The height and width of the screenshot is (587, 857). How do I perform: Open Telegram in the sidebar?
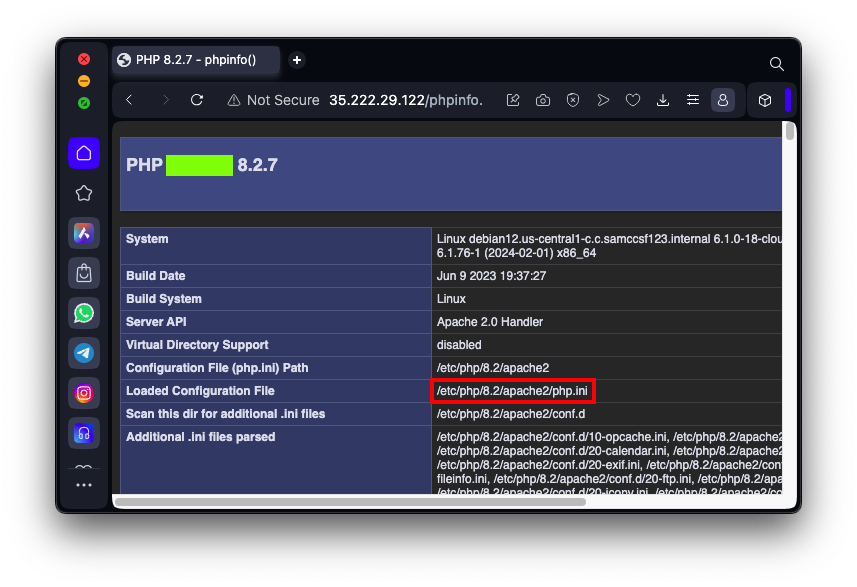pyautogui.click(x=84, y=353)
